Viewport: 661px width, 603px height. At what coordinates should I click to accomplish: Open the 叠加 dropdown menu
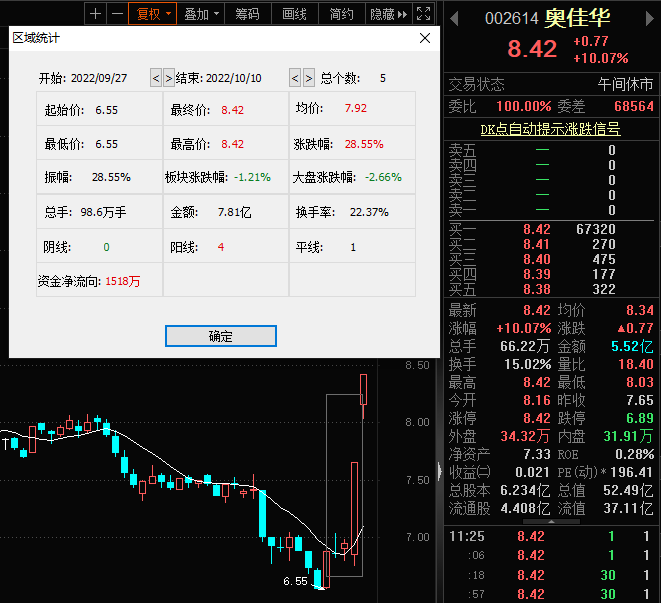[201, 13]
